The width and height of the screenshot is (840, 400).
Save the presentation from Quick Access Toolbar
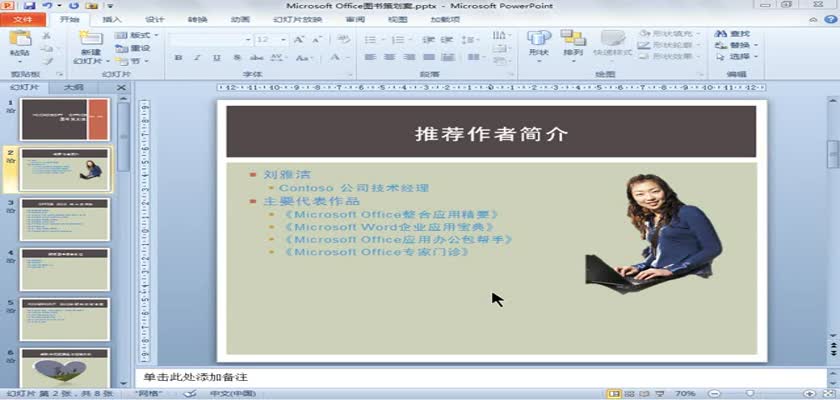click(x=29, y=6)
